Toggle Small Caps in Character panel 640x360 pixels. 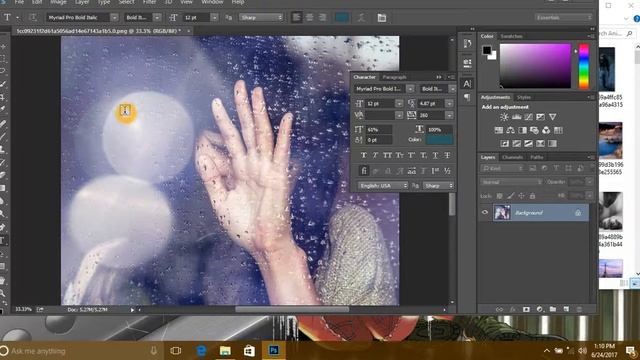point(400,155)
